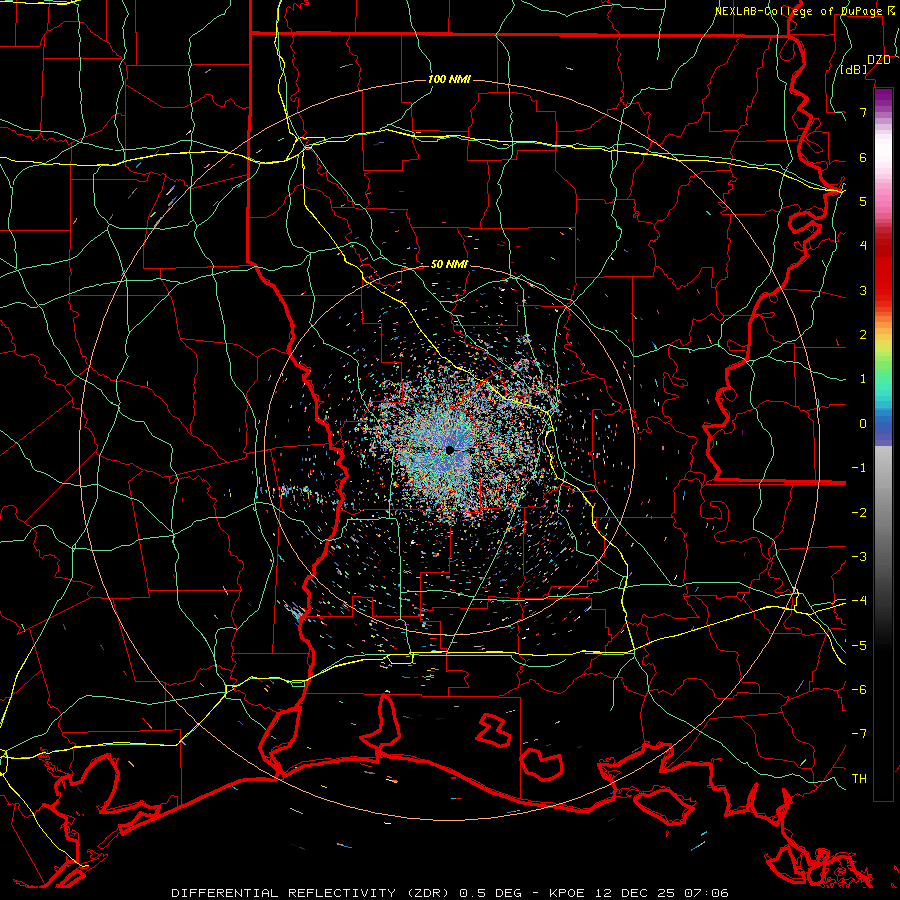Click the positive 4 dB scale label
The height and width of the screenshot is (900, 900).
[863, 246]
